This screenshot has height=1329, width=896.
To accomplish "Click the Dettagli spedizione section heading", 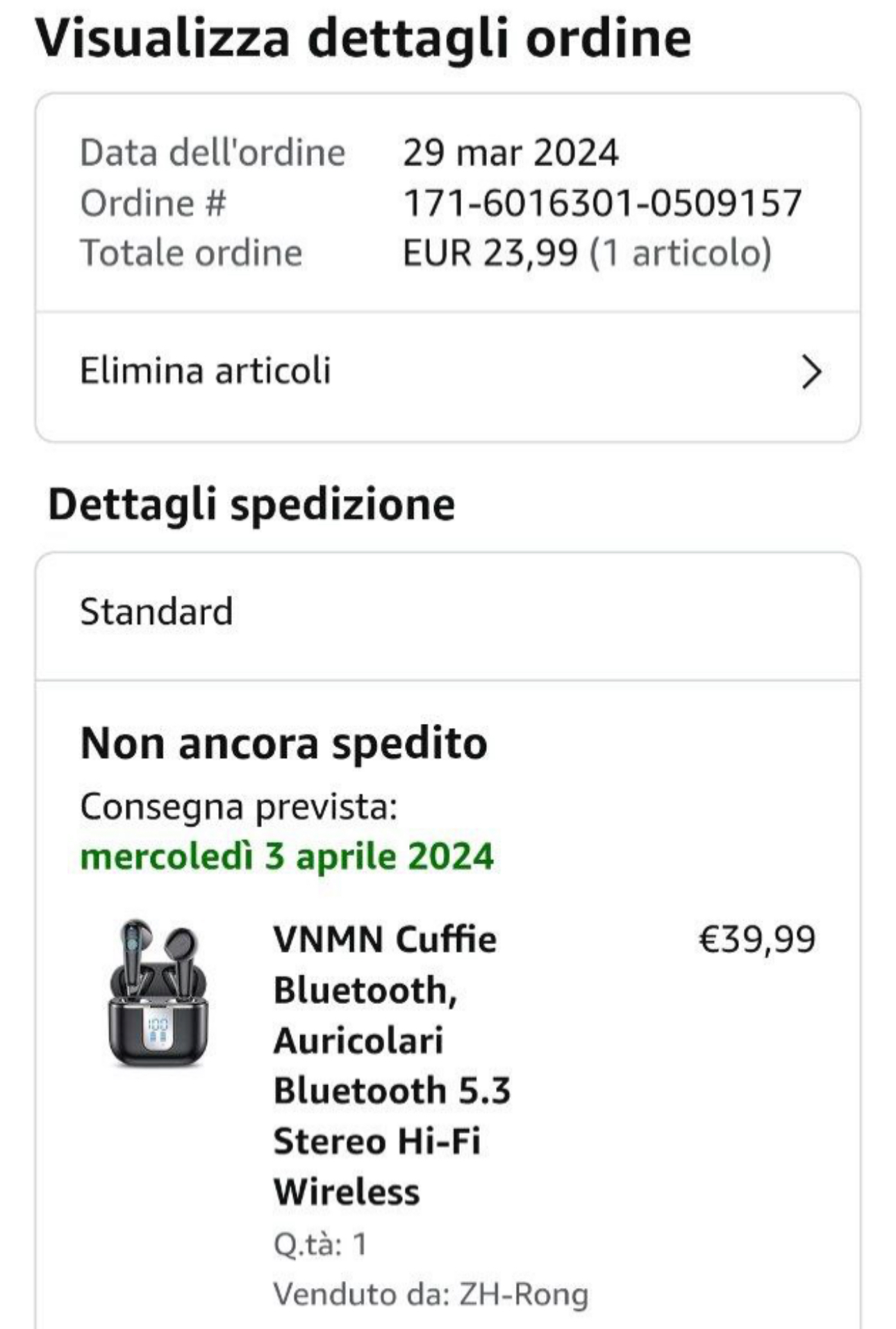I will (x=251, y=504).
